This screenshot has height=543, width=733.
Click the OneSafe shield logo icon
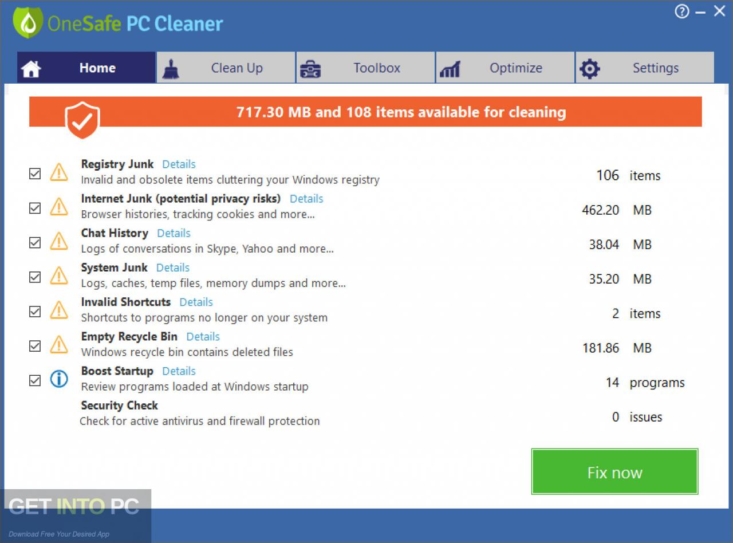tap(28, 23)
